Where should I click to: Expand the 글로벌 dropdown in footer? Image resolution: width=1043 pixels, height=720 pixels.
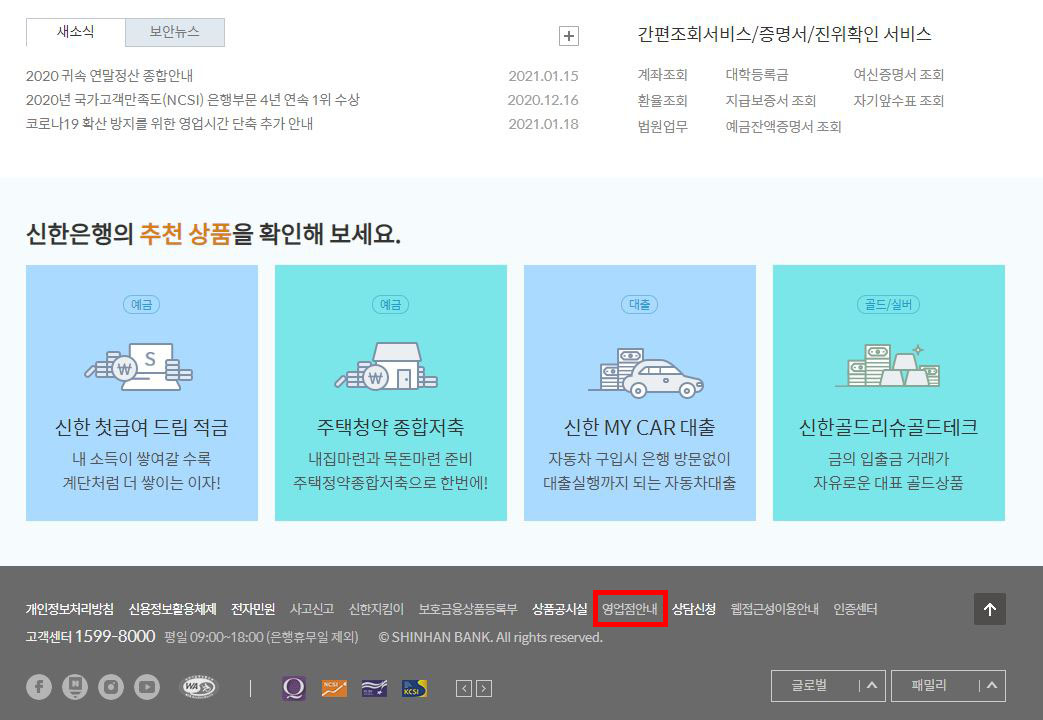[x=828, y=685]
